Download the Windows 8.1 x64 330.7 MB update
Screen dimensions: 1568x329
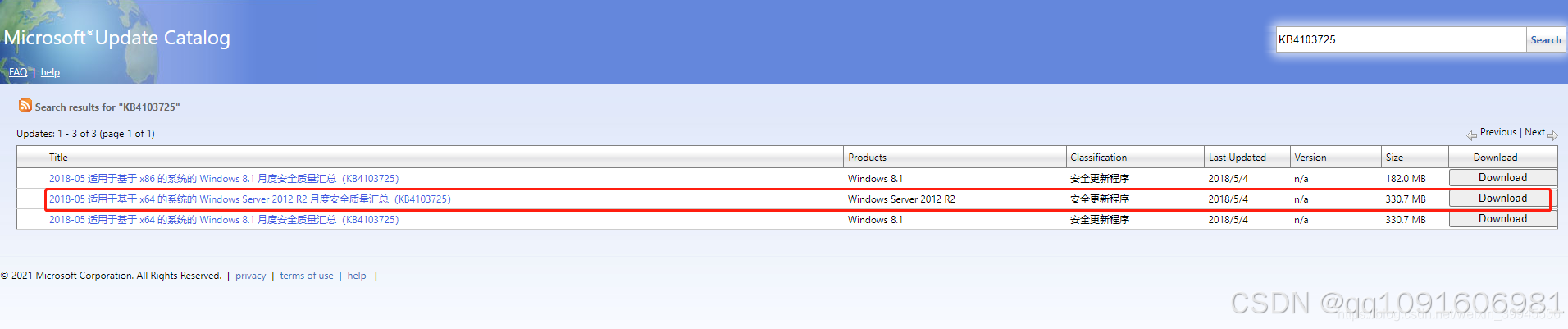click(x=1502, y=219)
